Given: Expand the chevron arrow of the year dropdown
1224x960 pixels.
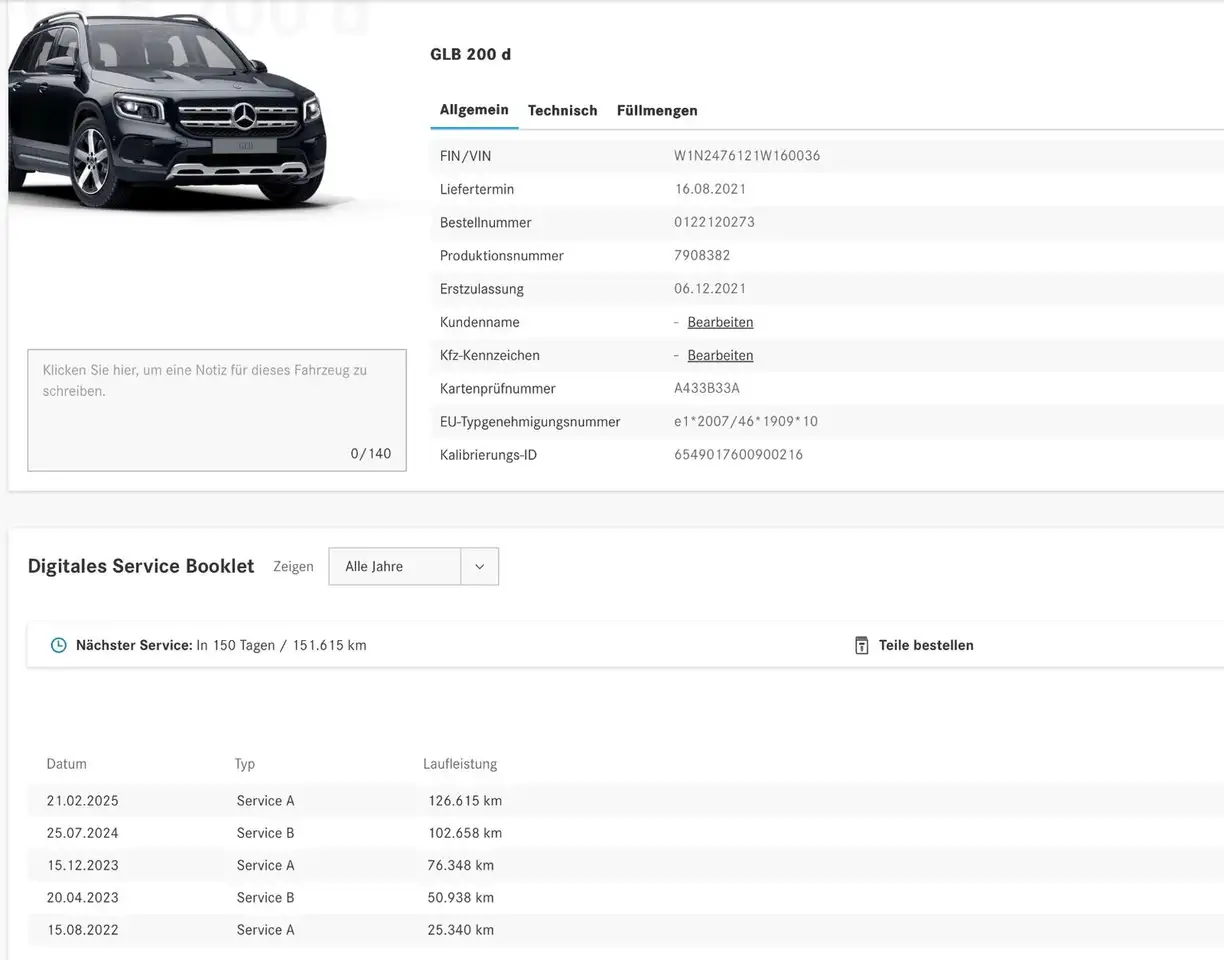Looking at the screenshot, I should [479, 566].
